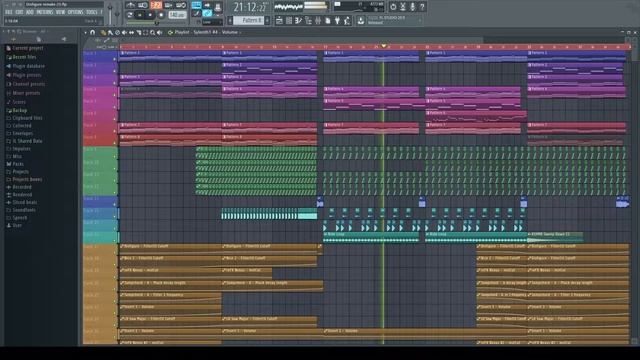Open the TOOLS menu
The width and height of the screenshot is (640, 360).
point(92,12)
